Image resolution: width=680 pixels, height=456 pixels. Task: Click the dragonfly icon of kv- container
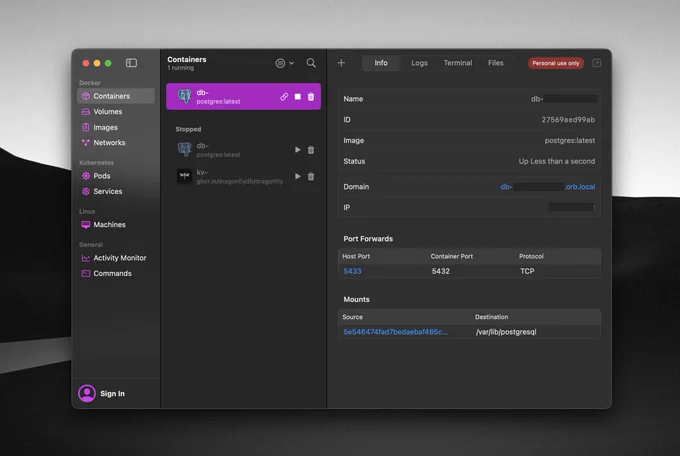point(184,176)
